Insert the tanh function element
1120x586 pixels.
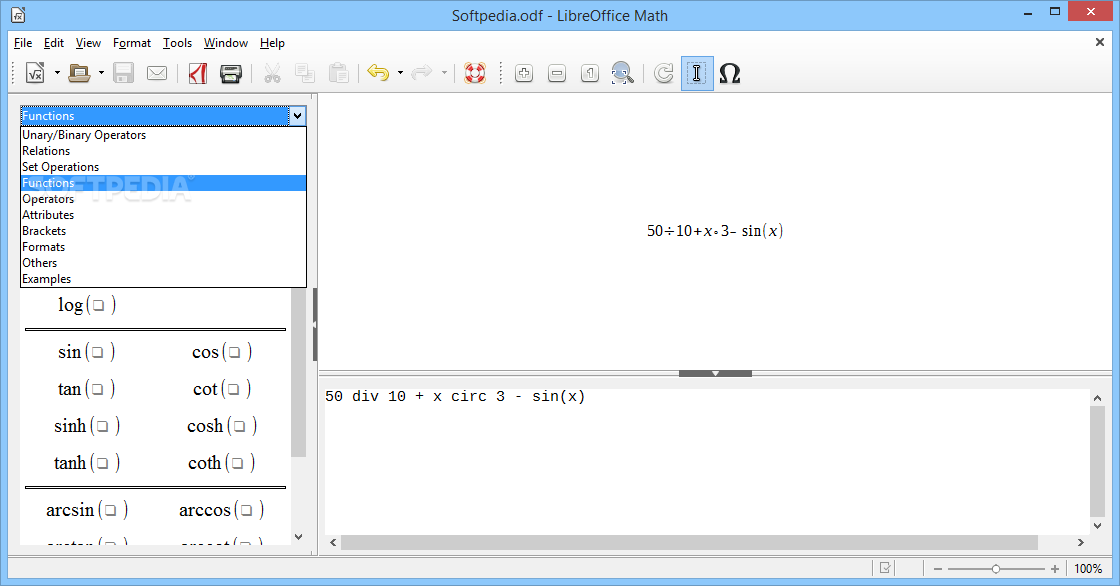pyautogui.click(x=86, y=463)
